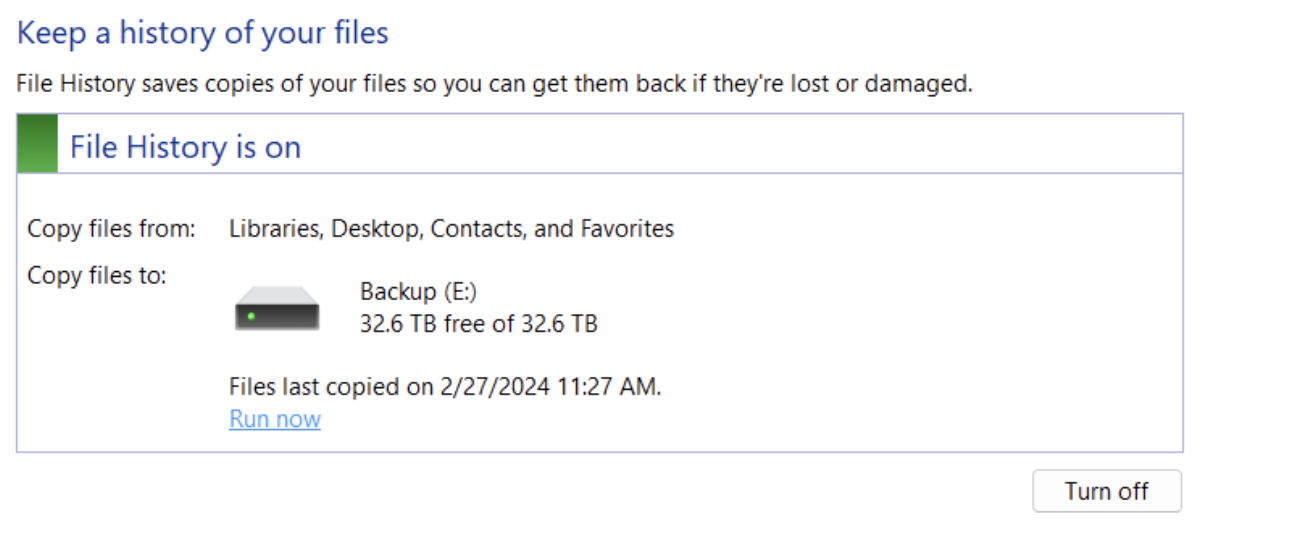Image resolution: width=1310 pixels, height=552 pixels.
Task: Click the 'Copy files to:' label
Action: (x=97, y=276)
